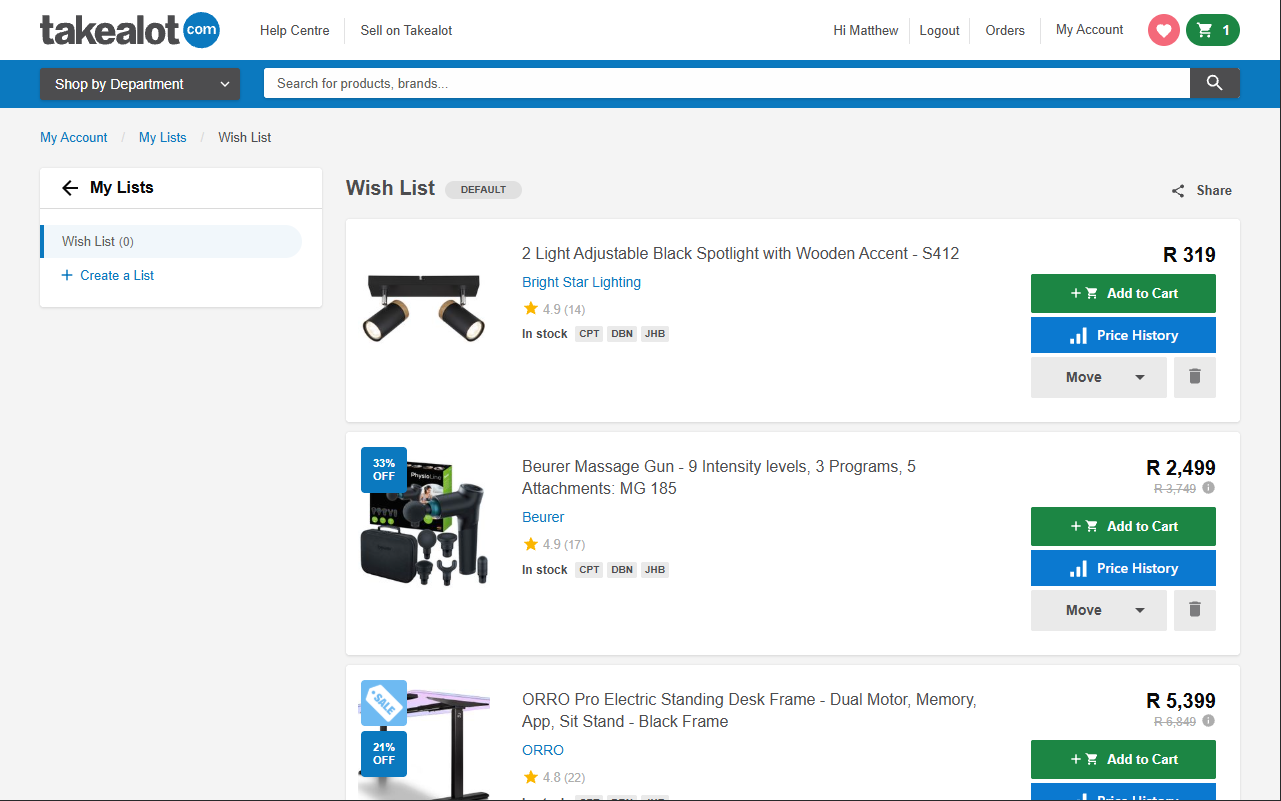Viewport: 1281px width, 801px height.
Task: Click Create a List link
Action: point(108,275)
